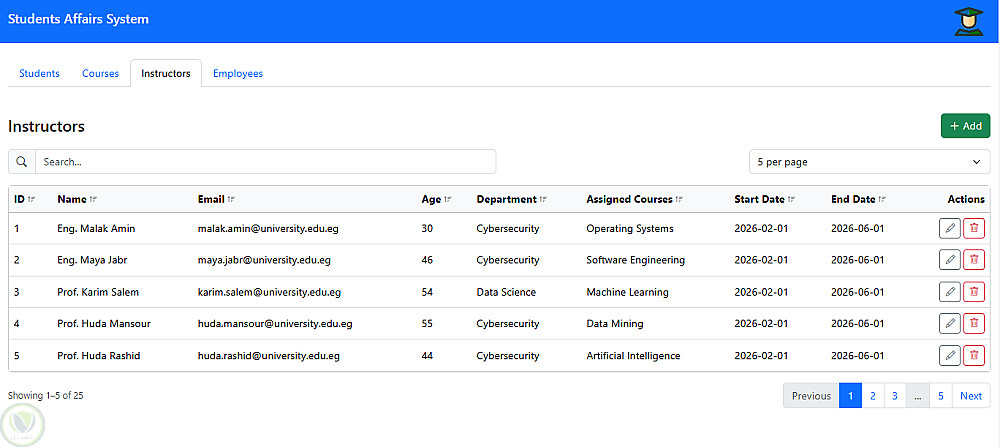Click the graduate avatar icon in header
The image size is (1000, 447).
point(968,21)
